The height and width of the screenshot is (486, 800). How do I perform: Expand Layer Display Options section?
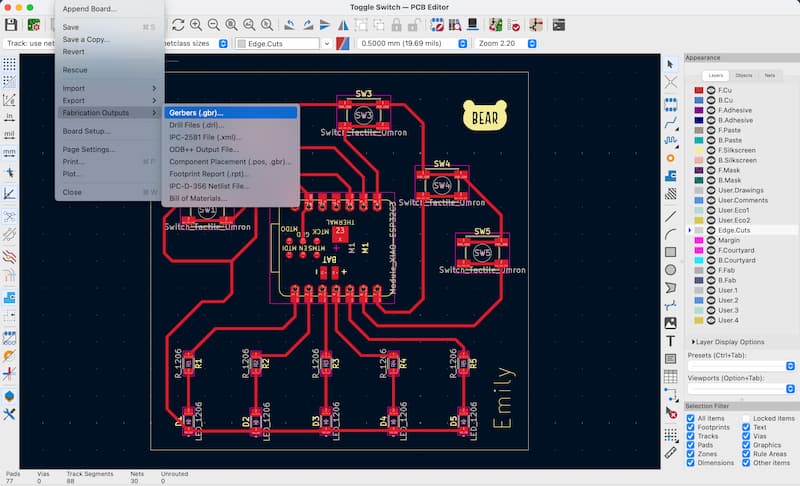tap(695, 342)
